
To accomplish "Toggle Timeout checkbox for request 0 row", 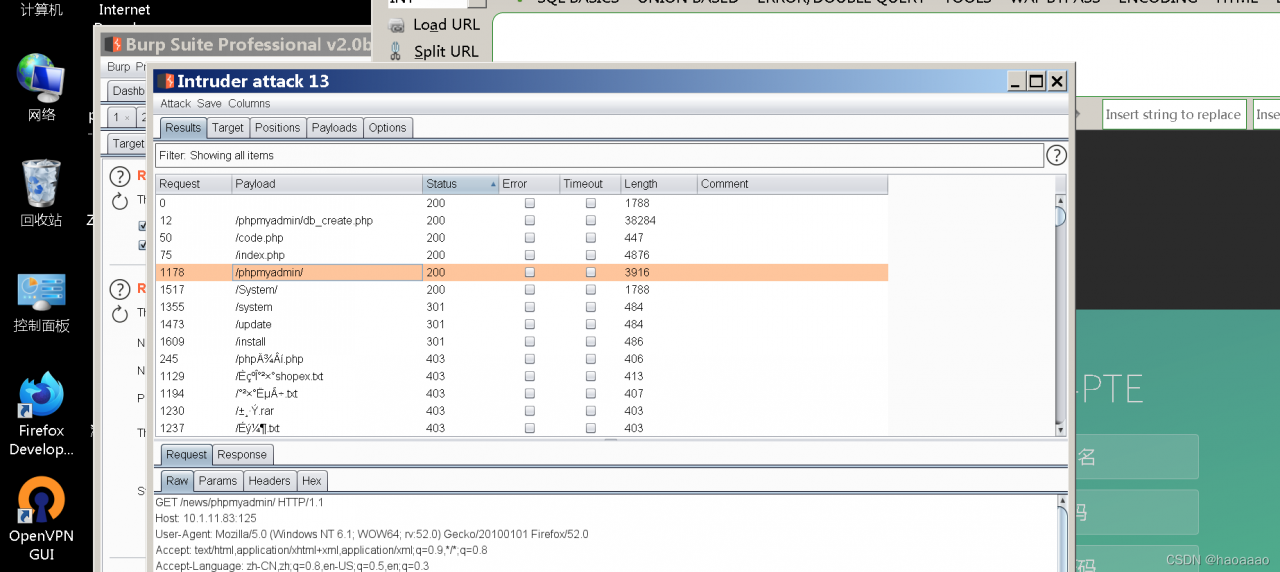I will pyautogui.click(x=591, y=203).
